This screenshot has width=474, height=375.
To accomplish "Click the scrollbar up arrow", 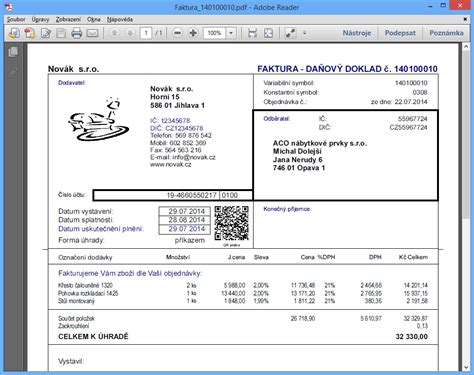I will pos(466,47).
